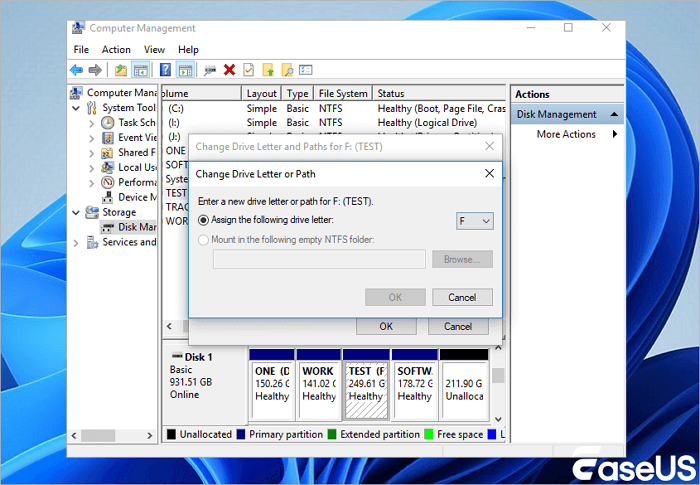Click the Services and Applications icon
The image size is (700, 485).
[92, 242]
